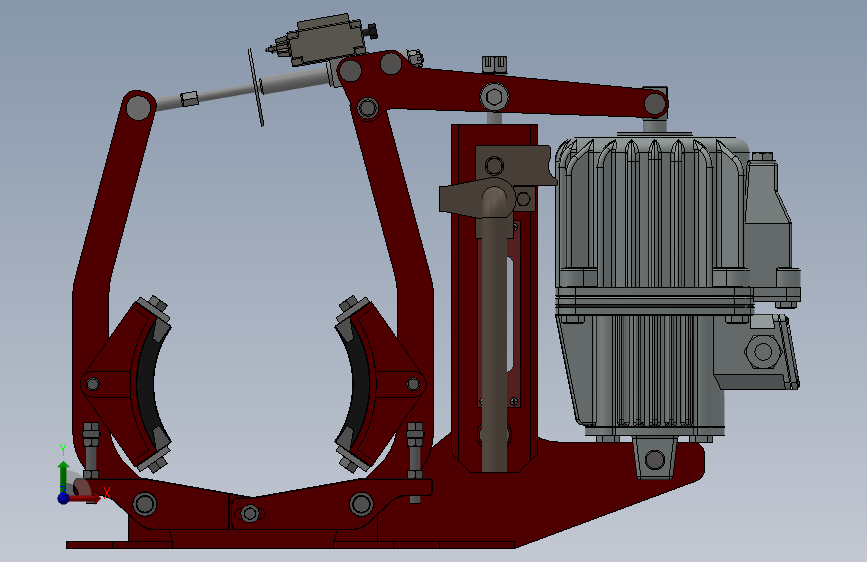
Task: Select the thin disc plate on the tie rod
Action: tap(255, 87)
